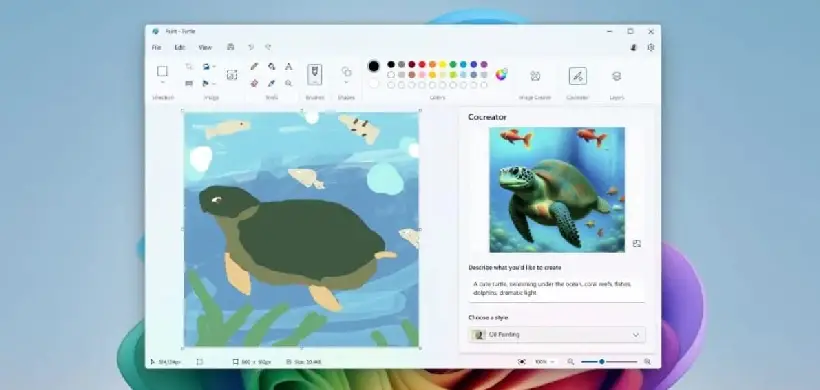820x390 pixels.
Task: Select the Pencil tool
Action: (254, 66)
